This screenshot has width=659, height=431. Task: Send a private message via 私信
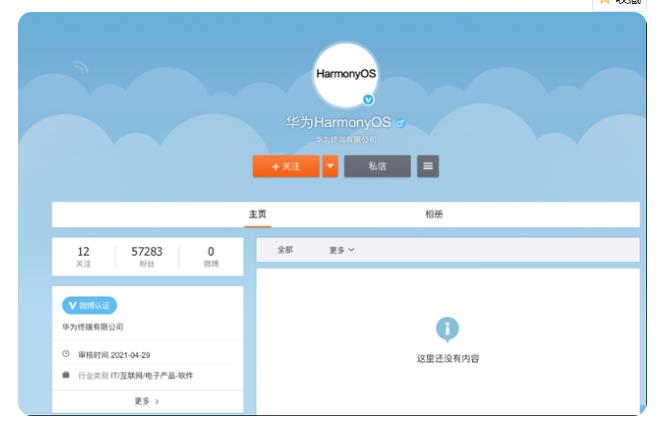377,166
